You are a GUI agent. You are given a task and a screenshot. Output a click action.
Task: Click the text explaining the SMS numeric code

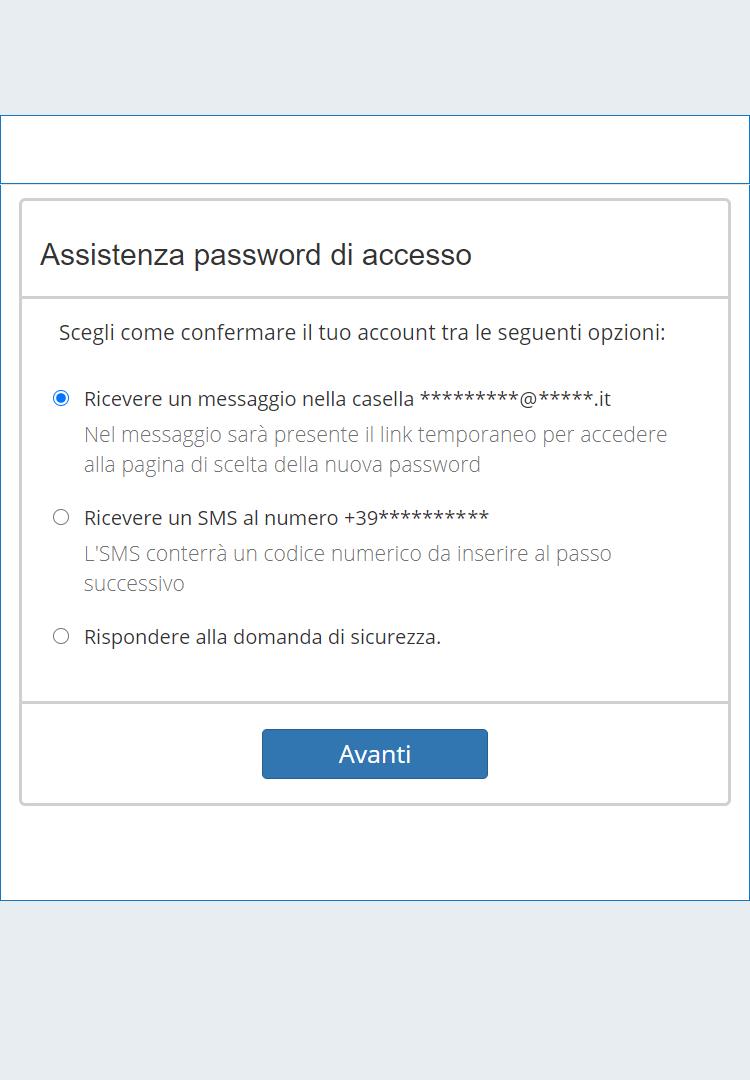click(348, 553)
